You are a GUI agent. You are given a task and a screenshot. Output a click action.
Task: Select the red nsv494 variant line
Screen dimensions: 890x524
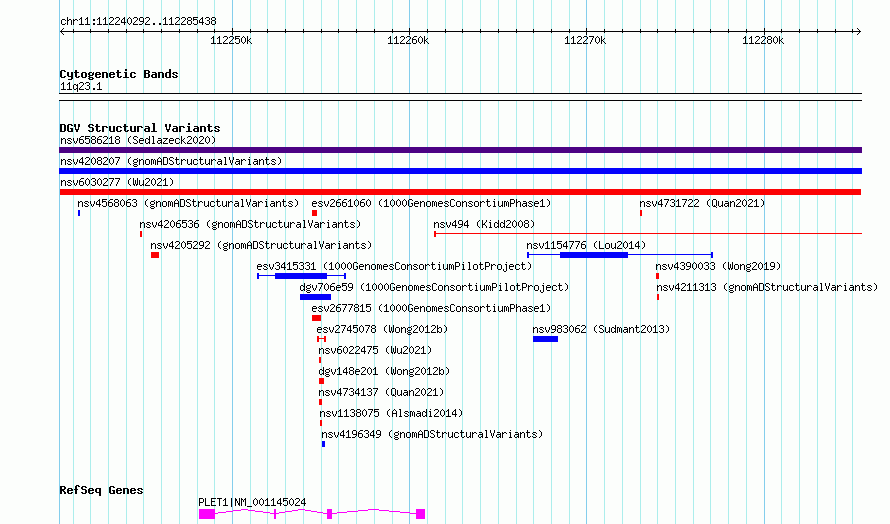(x=648, y=233)
